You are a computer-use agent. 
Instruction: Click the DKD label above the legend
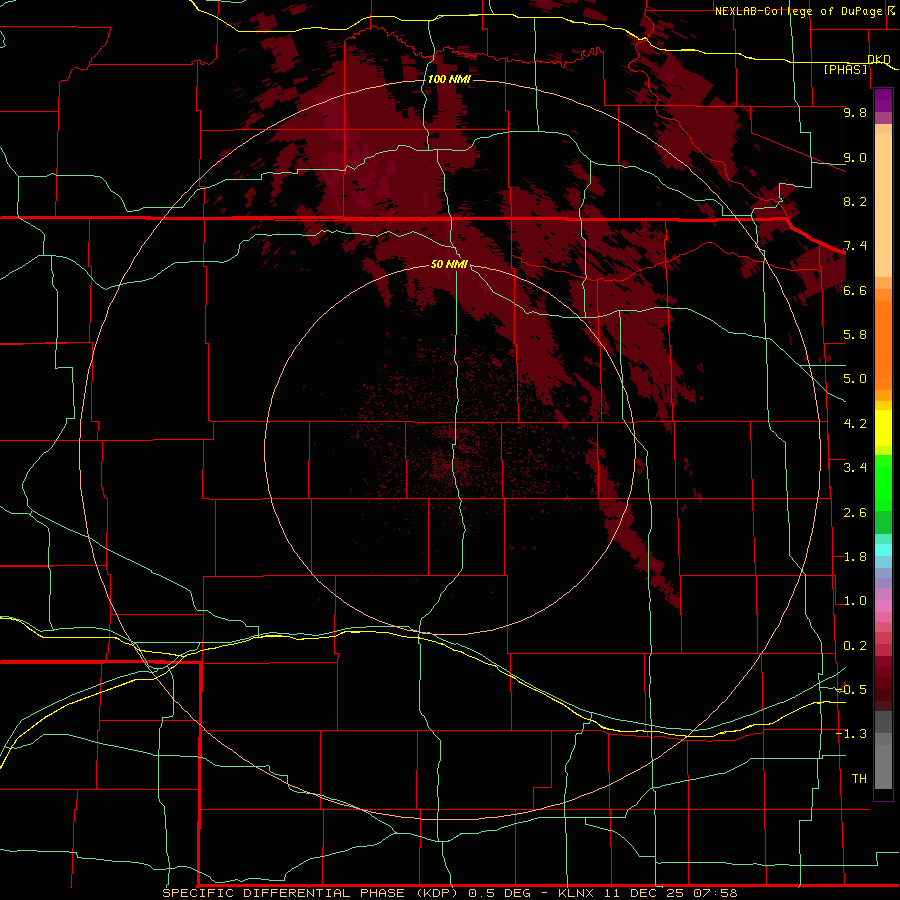pos(879,59)
